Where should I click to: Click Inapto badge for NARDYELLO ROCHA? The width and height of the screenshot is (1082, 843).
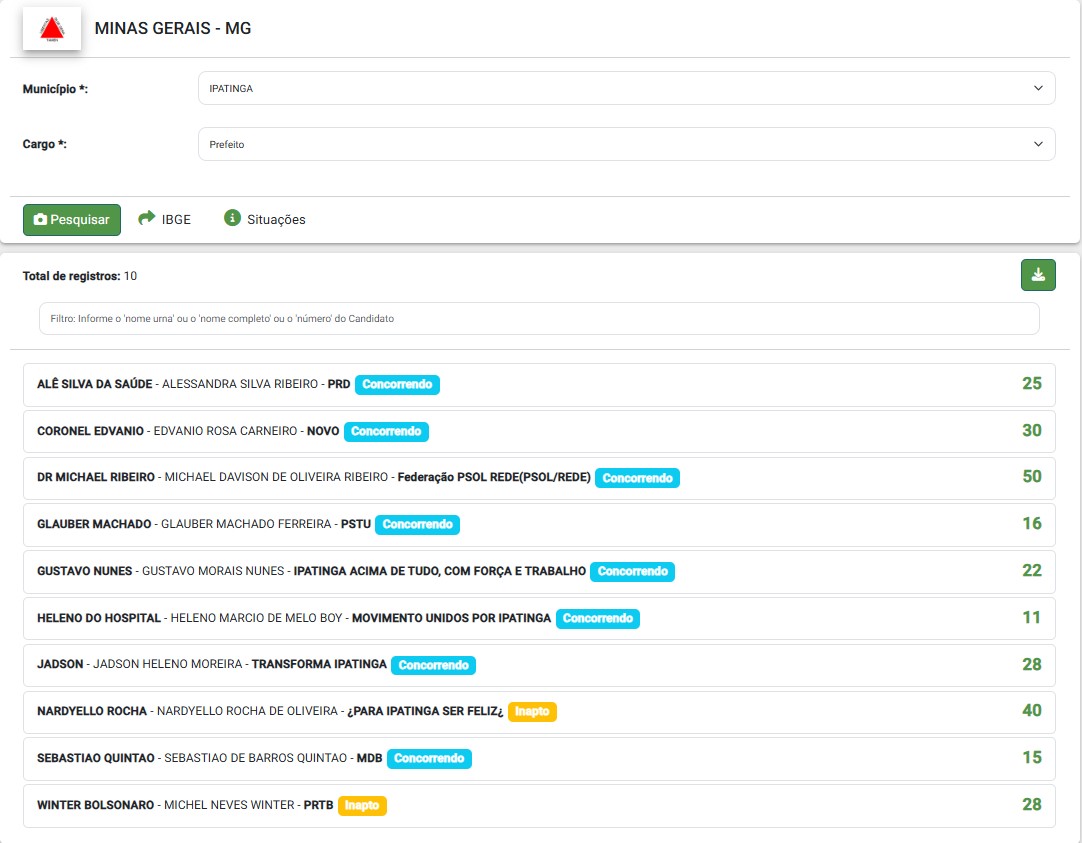point(532,712)
